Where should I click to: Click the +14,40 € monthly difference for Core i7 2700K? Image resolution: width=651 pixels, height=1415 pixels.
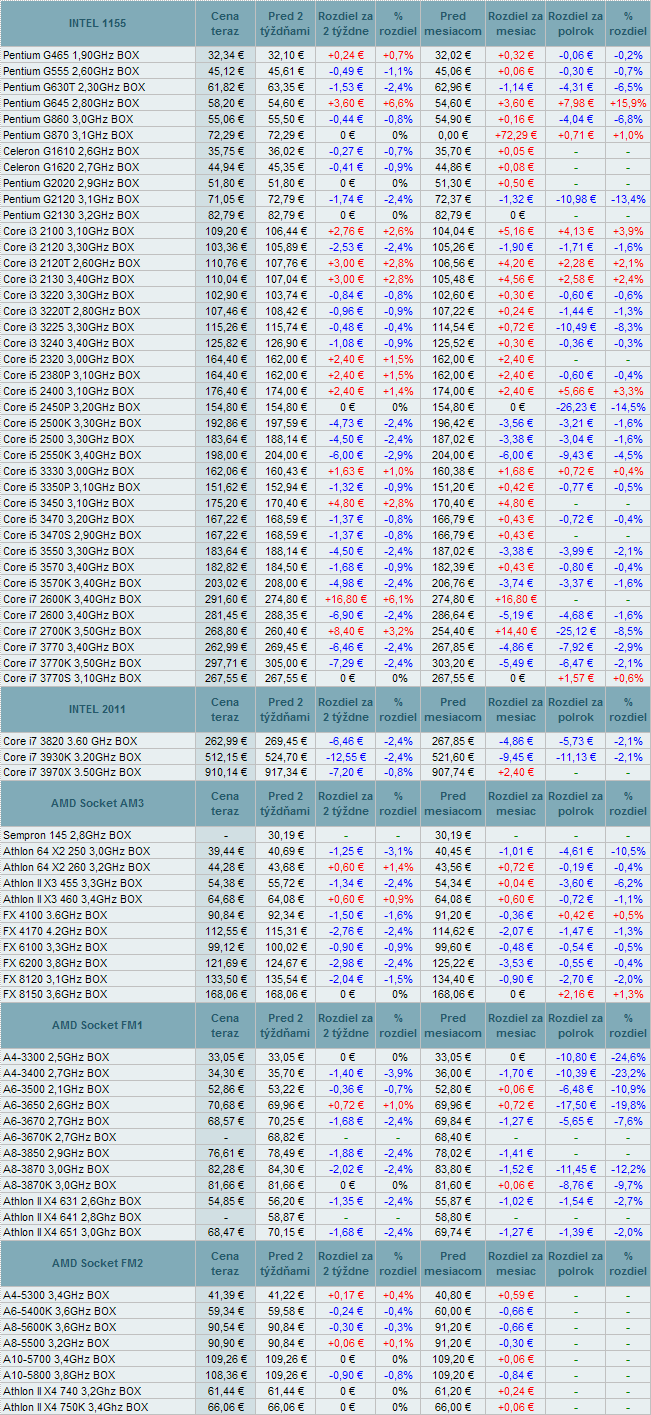(x=516, y=630)
